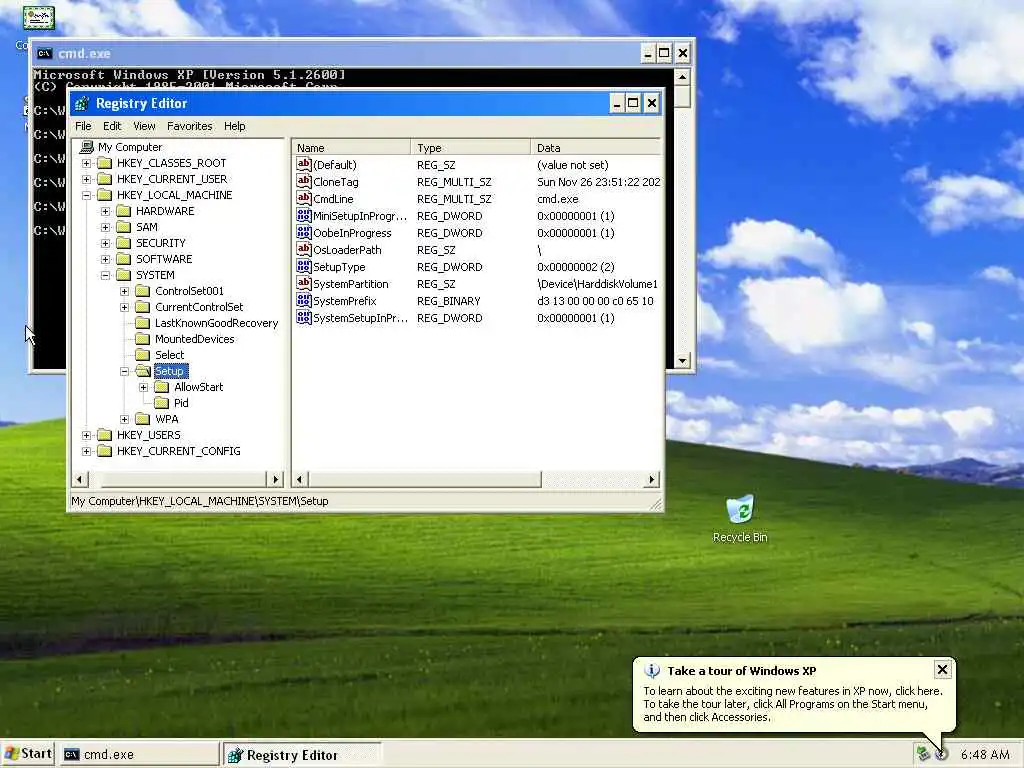1024x768 pixels.
Task: Click the SystemPrefix binary value icon
Action: coord(304,300)
